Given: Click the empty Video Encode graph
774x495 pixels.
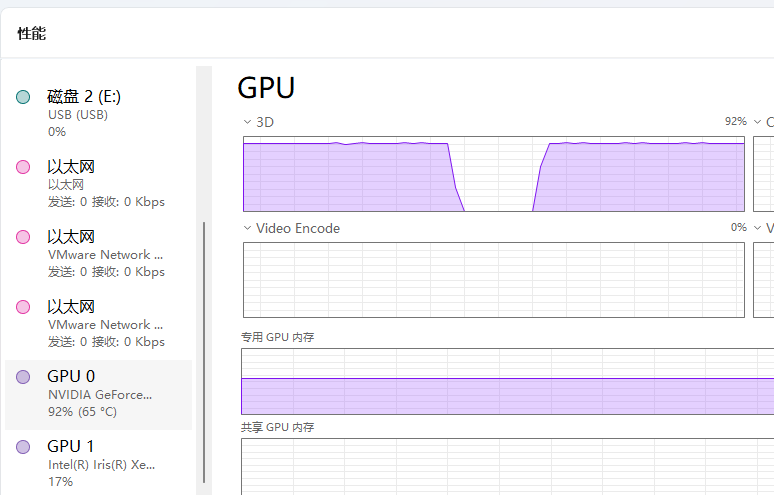Looking at the screenshot, I should [x=493, y=279].
